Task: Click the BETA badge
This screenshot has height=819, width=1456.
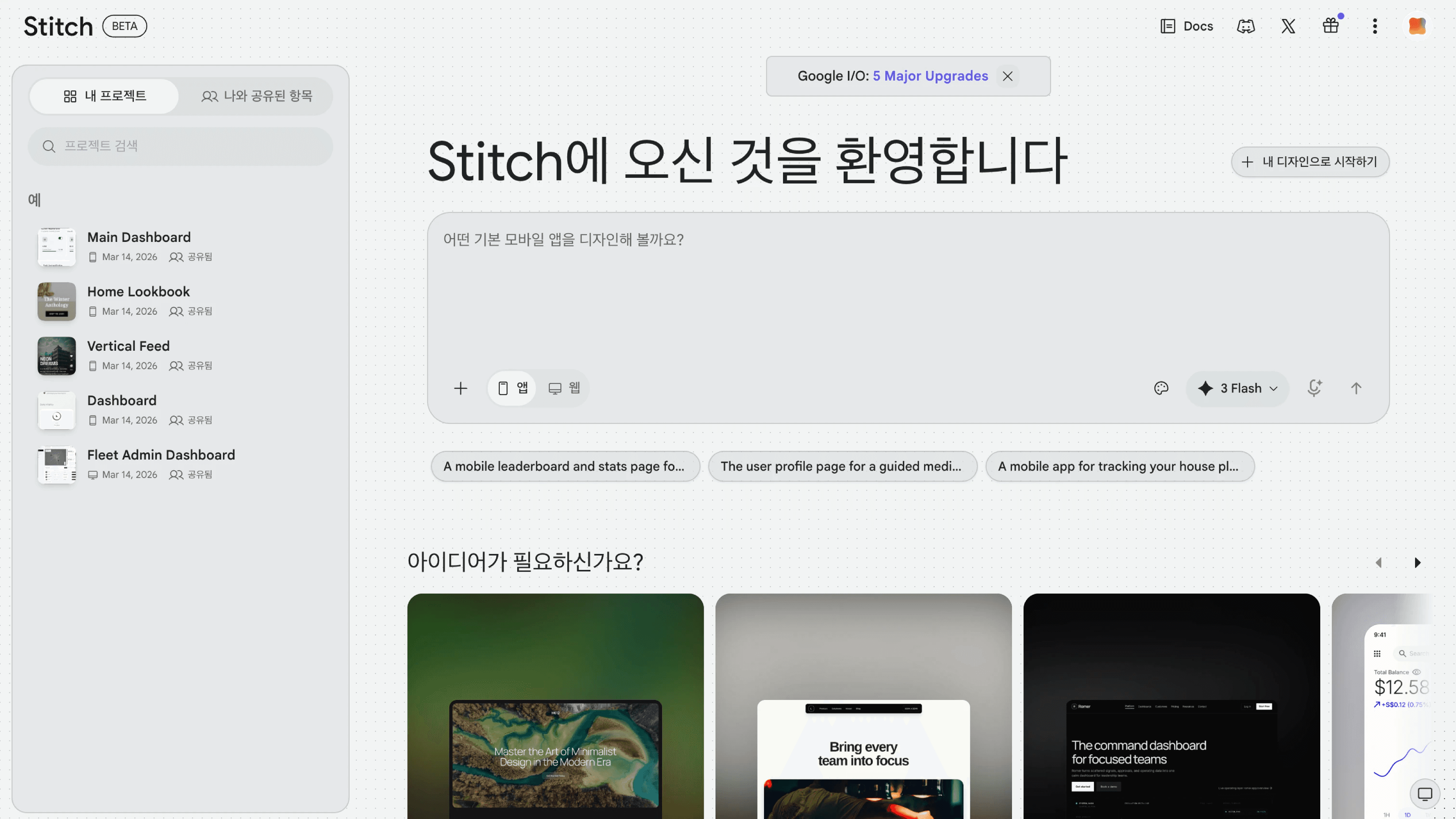Action: pos(124,27)
